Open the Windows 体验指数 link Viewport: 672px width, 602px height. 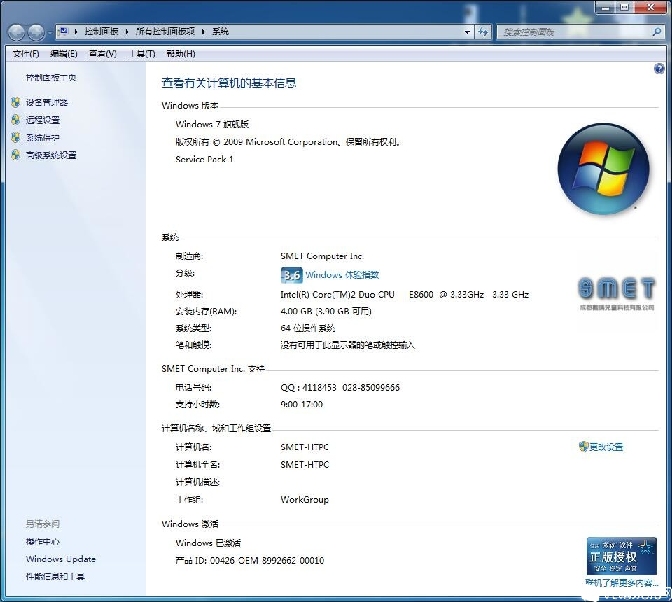342,275
